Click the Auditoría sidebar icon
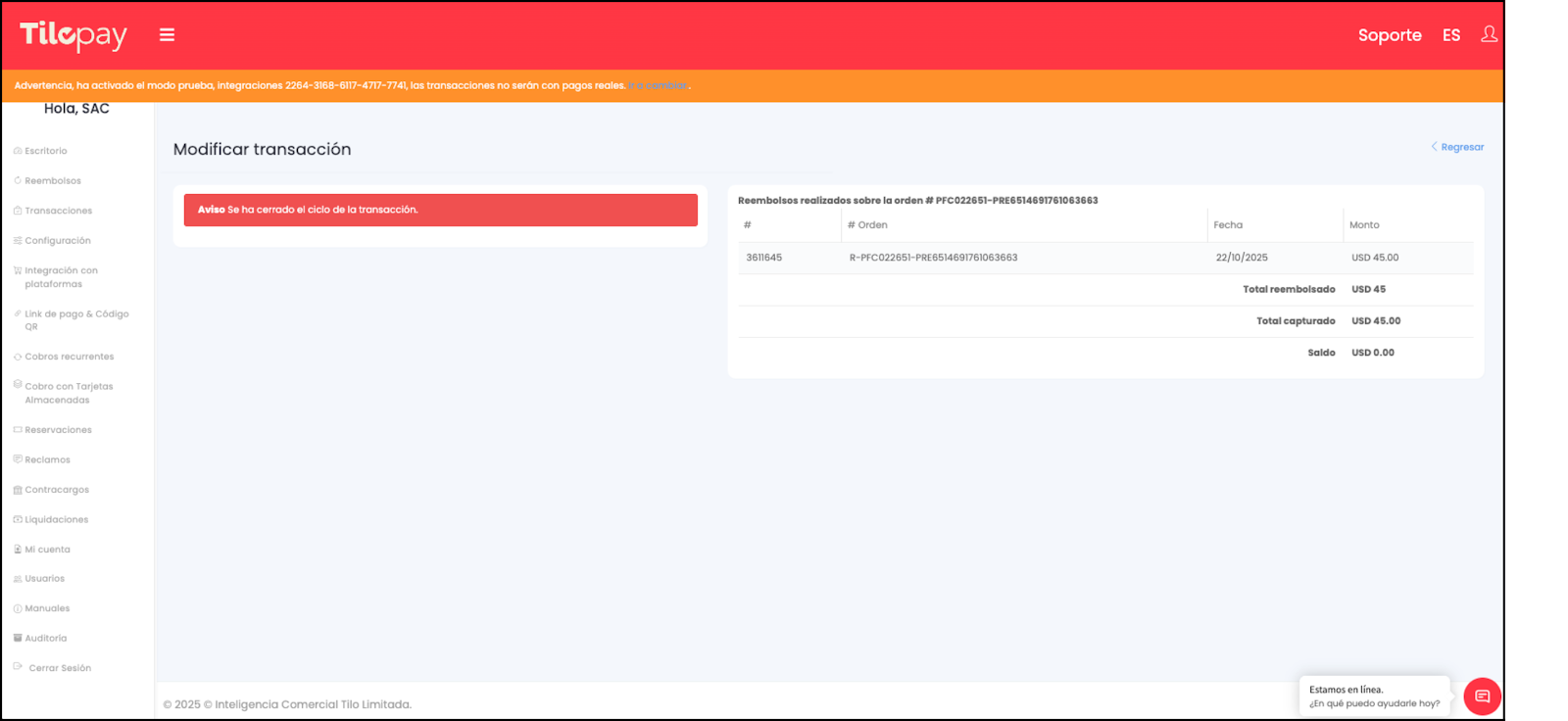Screen dimensions: 1568x721 tap(18, 638)
